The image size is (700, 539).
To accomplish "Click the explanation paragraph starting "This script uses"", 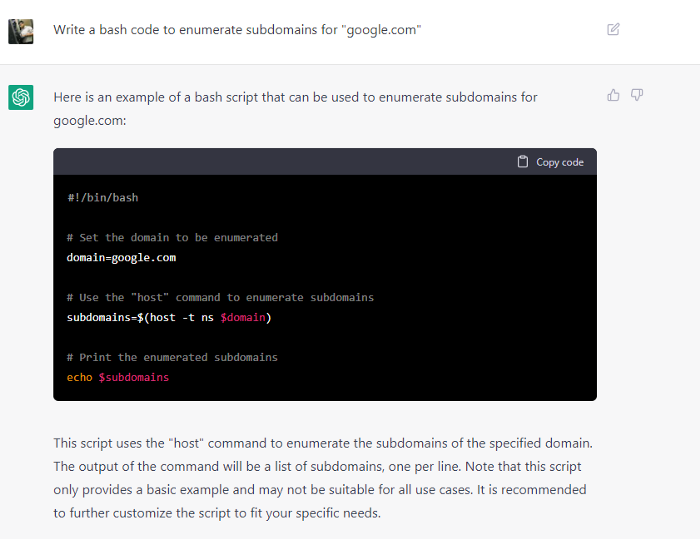I will [324, 477].
